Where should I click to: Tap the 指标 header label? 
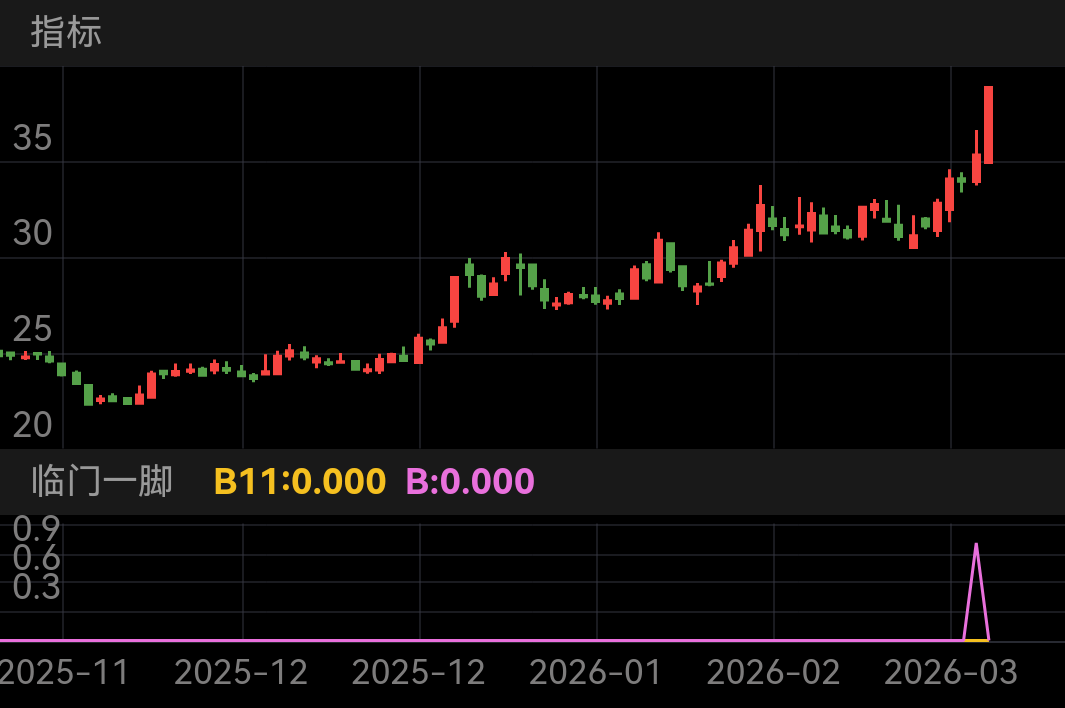(x=66, y=32)
